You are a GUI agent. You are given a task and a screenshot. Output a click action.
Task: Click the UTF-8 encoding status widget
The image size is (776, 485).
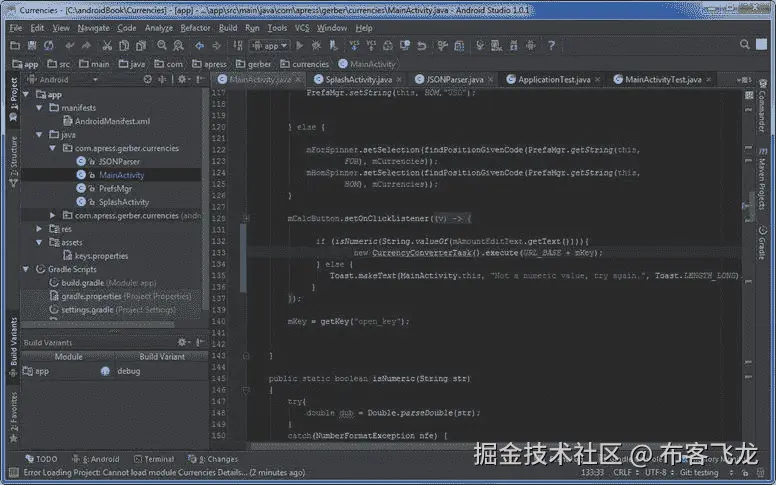[x=658, y=472]
